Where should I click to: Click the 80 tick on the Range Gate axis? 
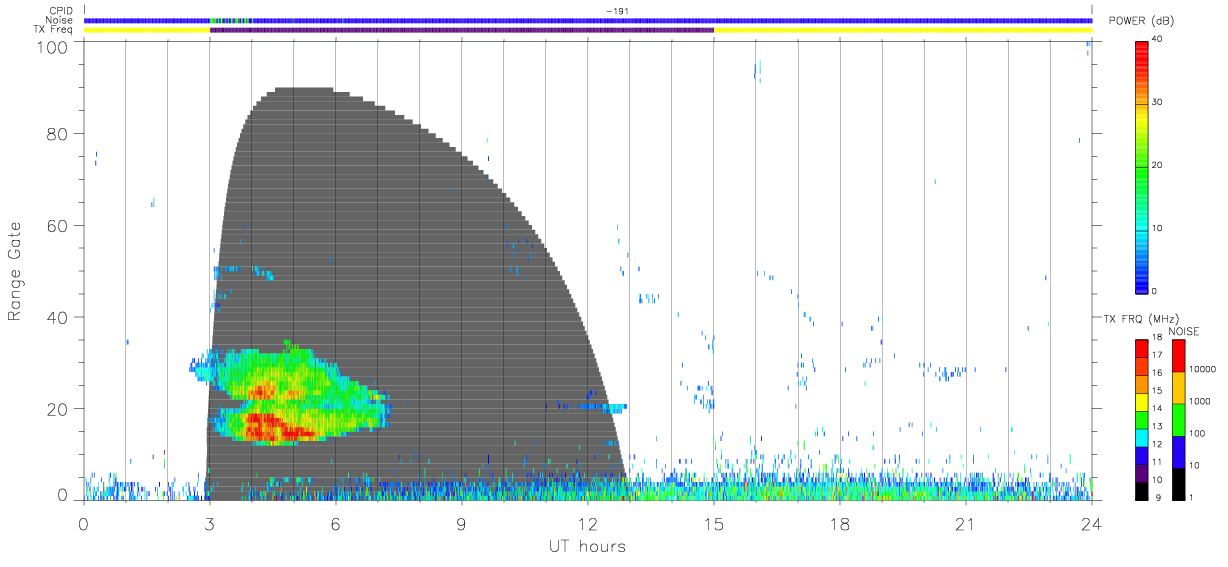point(57,134)
